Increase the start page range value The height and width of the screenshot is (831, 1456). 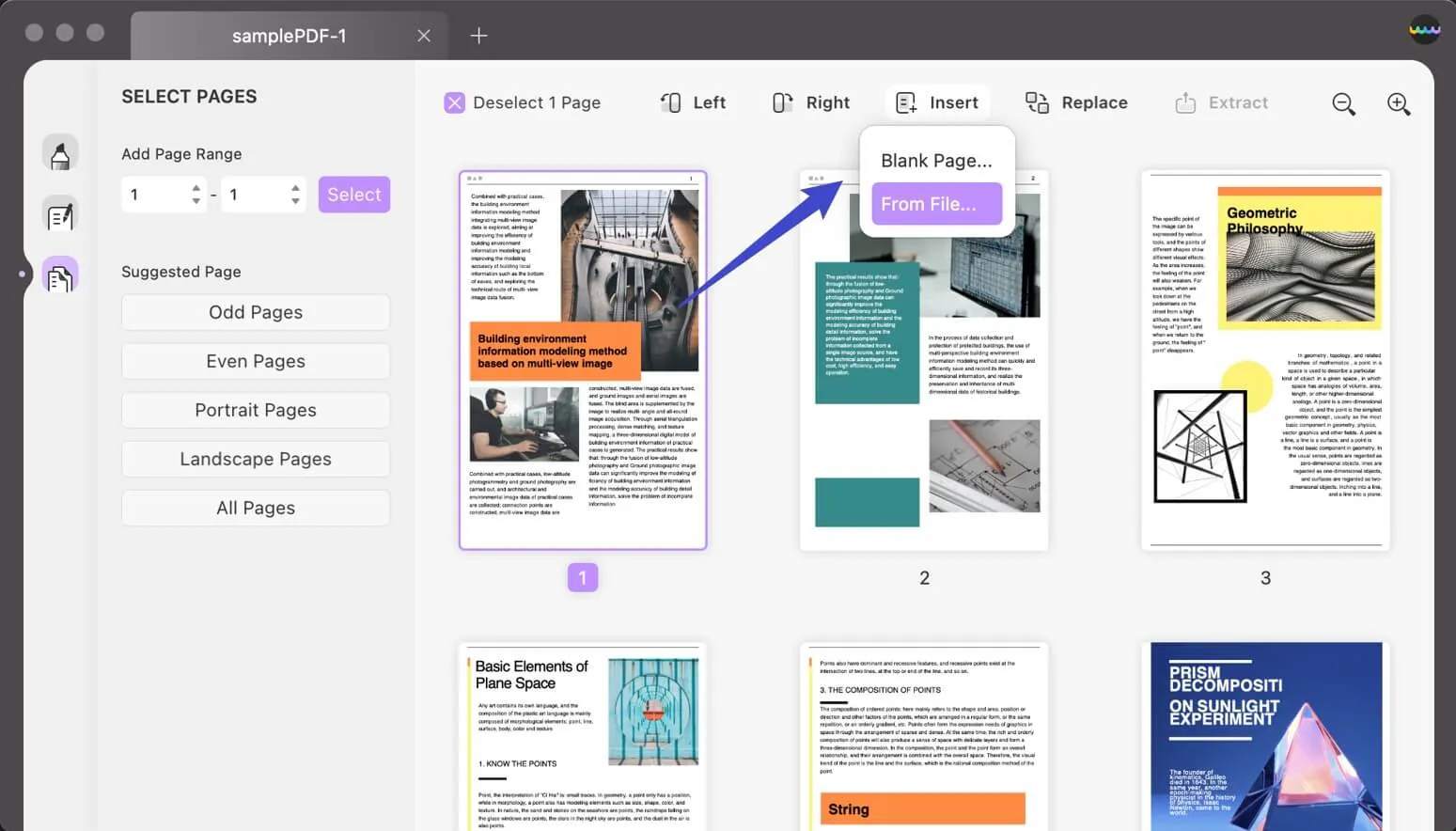[196, 187]
